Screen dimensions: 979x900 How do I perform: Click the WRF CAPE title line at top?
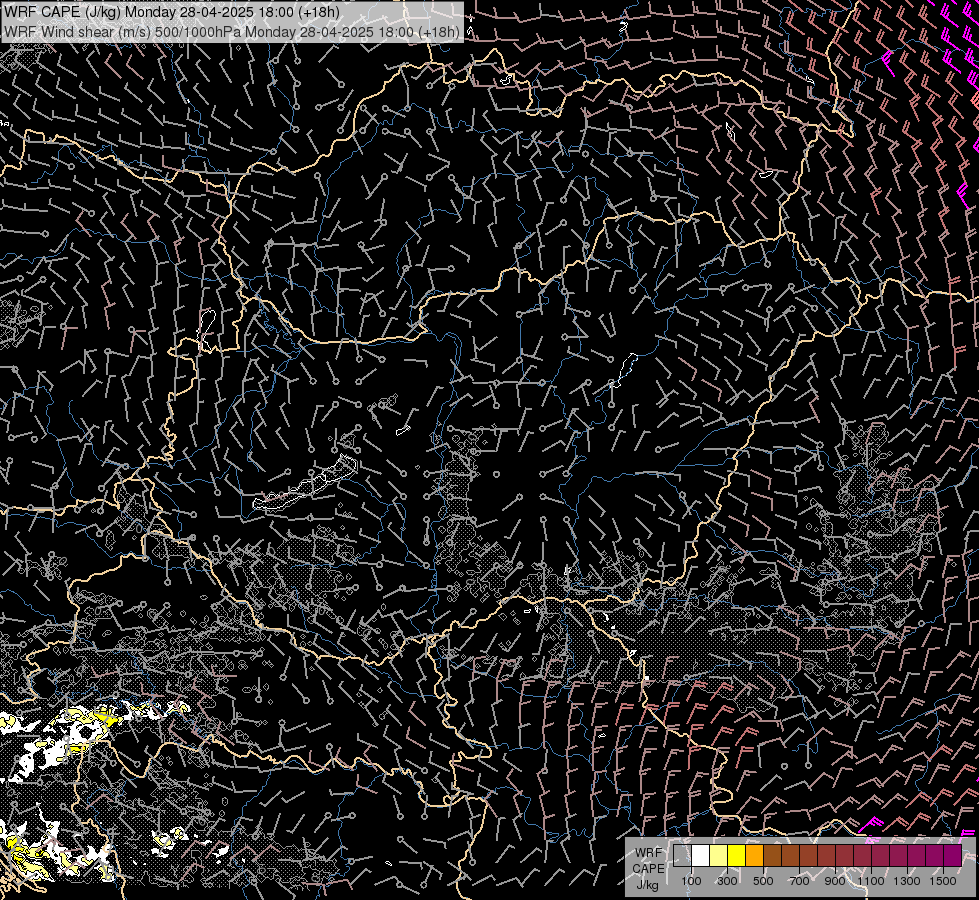pyautogui.click(x=172, y=12)
